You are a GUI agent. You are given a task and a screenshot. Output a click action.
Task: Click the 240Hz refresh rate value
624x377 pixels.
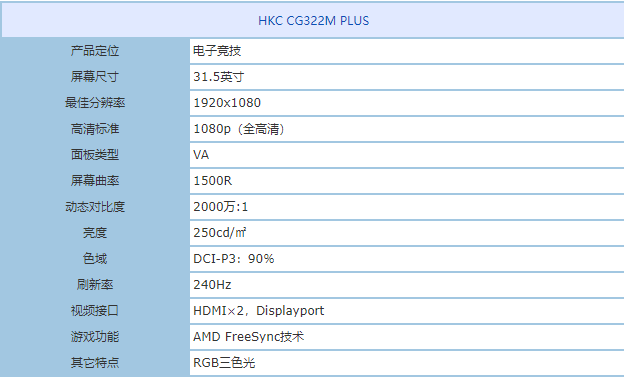[x=212, y=285]
